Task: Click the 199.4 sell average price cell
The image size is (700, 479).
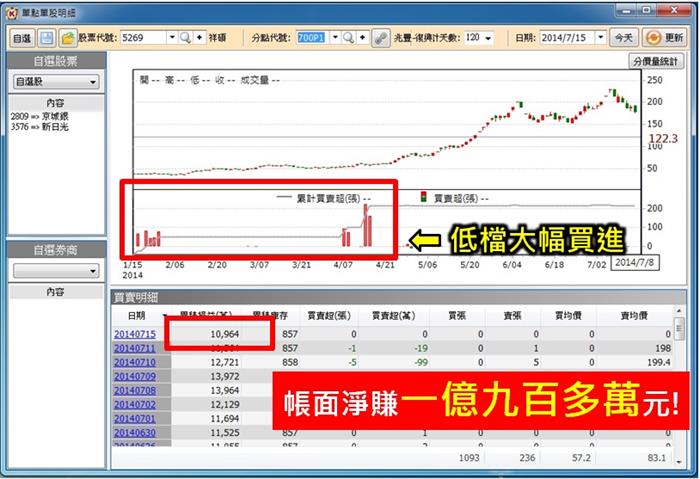Action: point(659,362)
